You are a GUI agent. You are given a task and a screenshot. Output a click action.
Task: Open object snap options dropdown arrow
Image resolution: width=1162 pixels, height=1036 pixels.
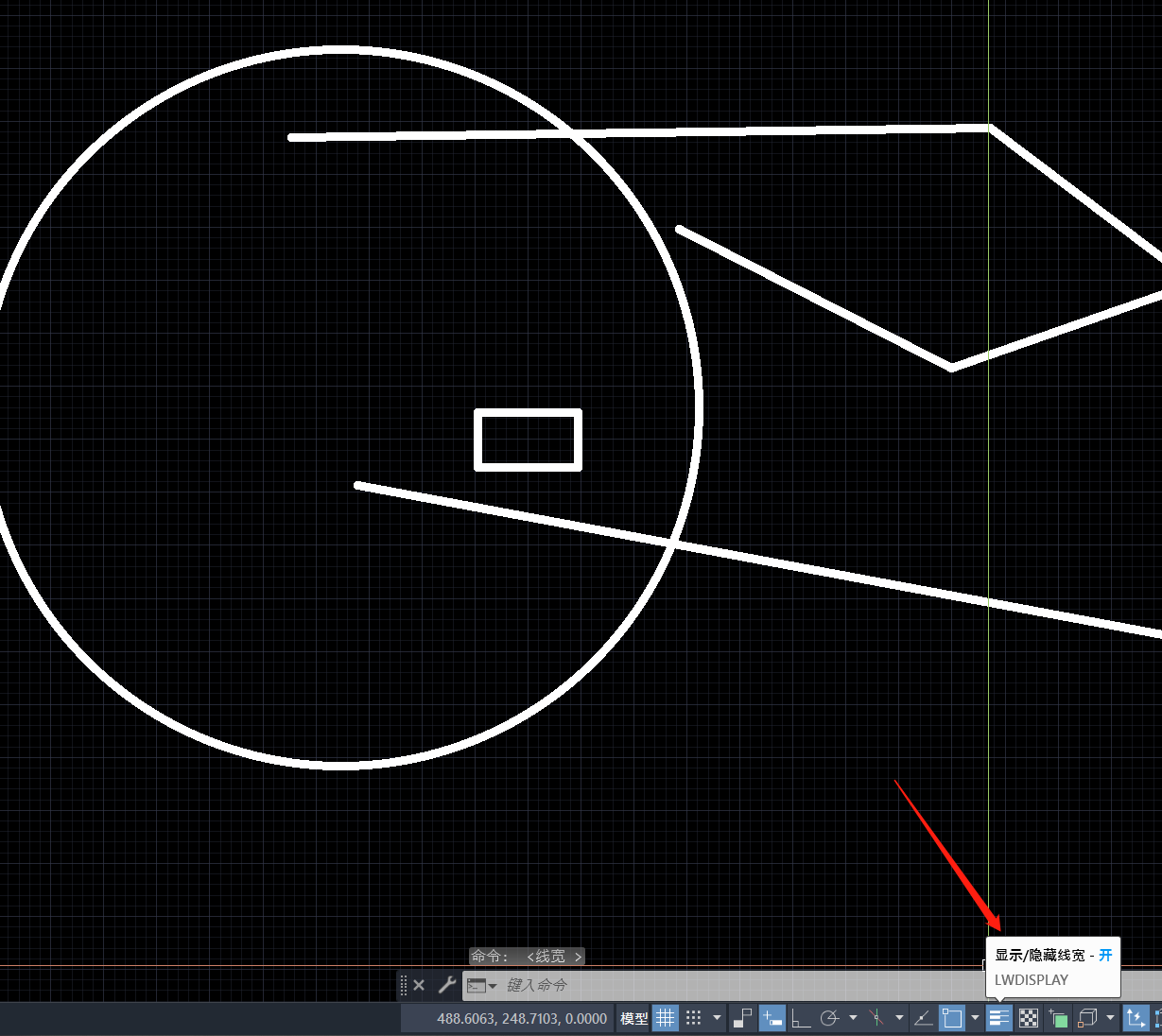(975, 1018)
